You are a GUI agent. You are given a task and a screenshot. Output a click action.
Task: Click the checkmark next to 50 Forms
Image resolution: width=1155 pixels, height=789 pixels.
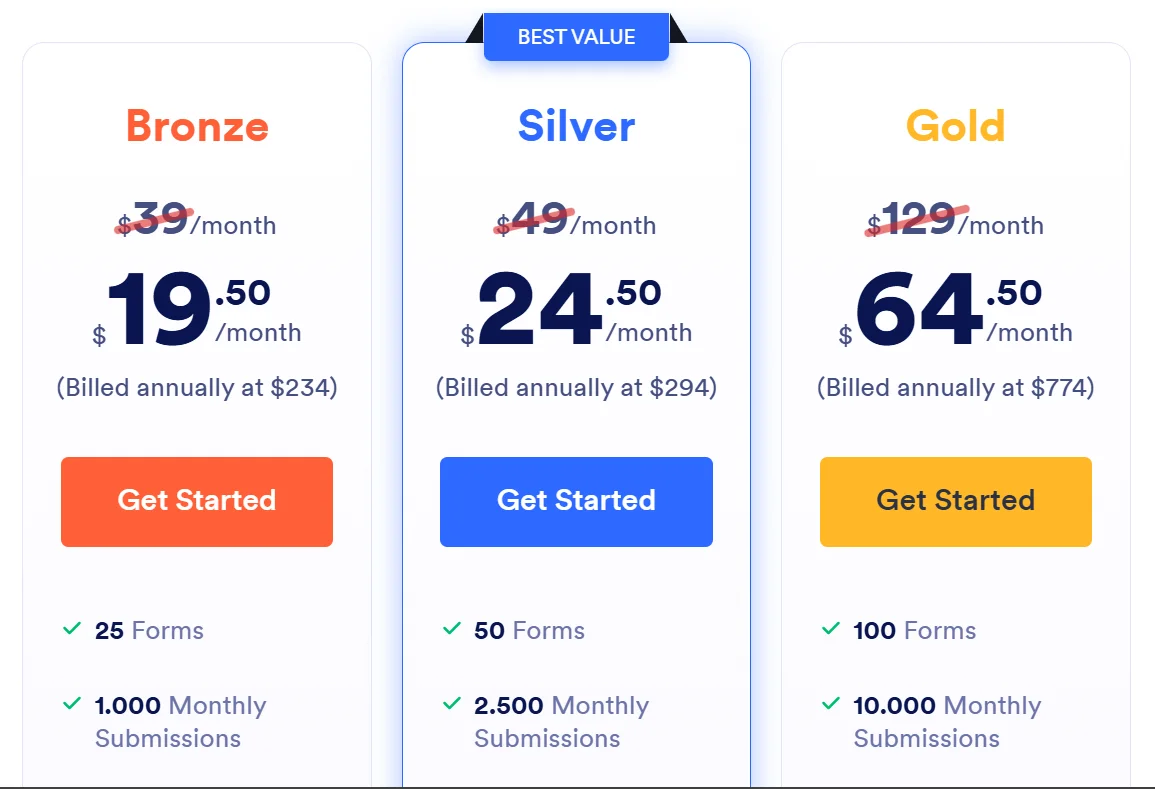pos(452,629)
